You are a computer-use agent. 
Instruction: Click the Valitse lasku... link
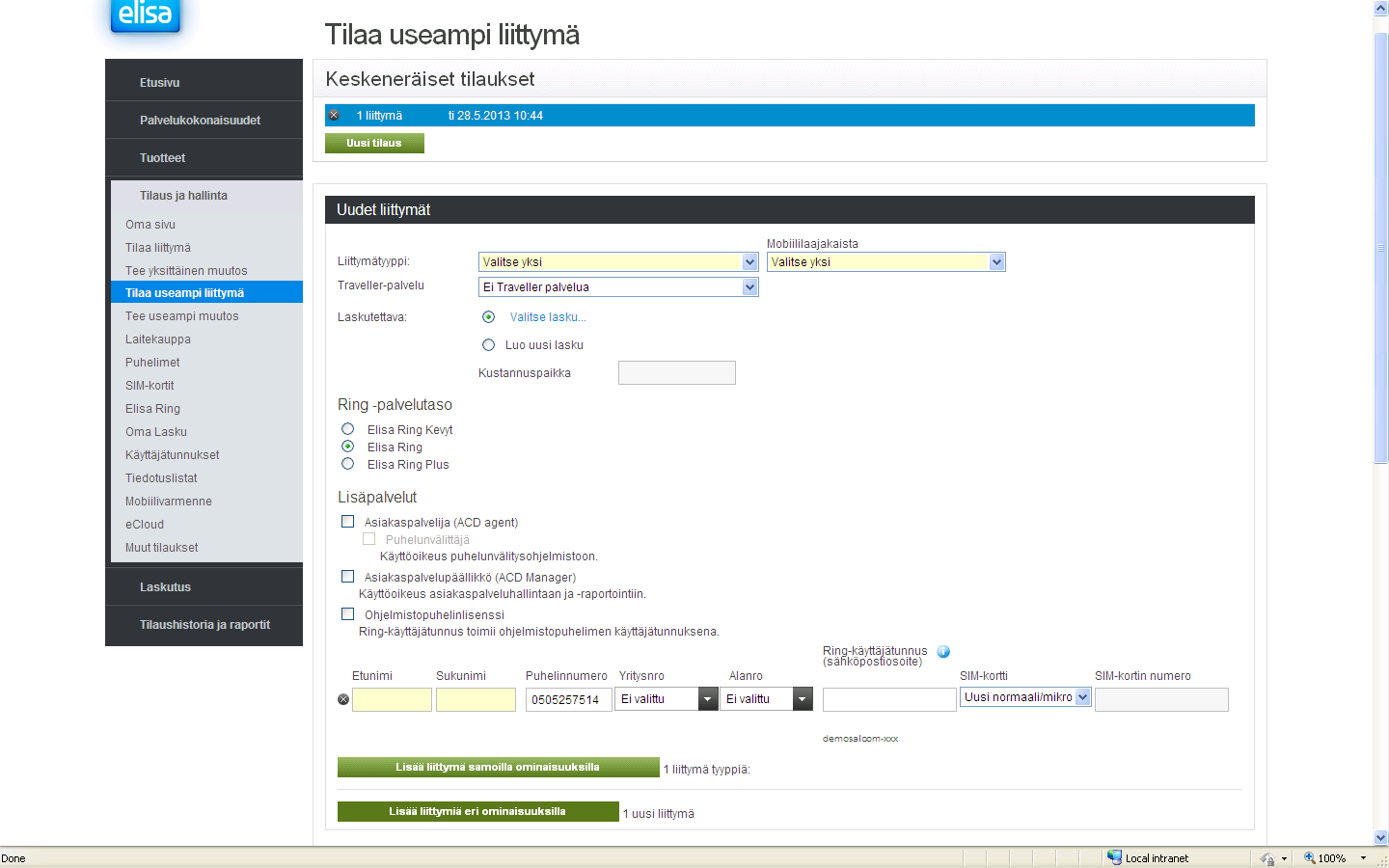[x=548, y=317]
